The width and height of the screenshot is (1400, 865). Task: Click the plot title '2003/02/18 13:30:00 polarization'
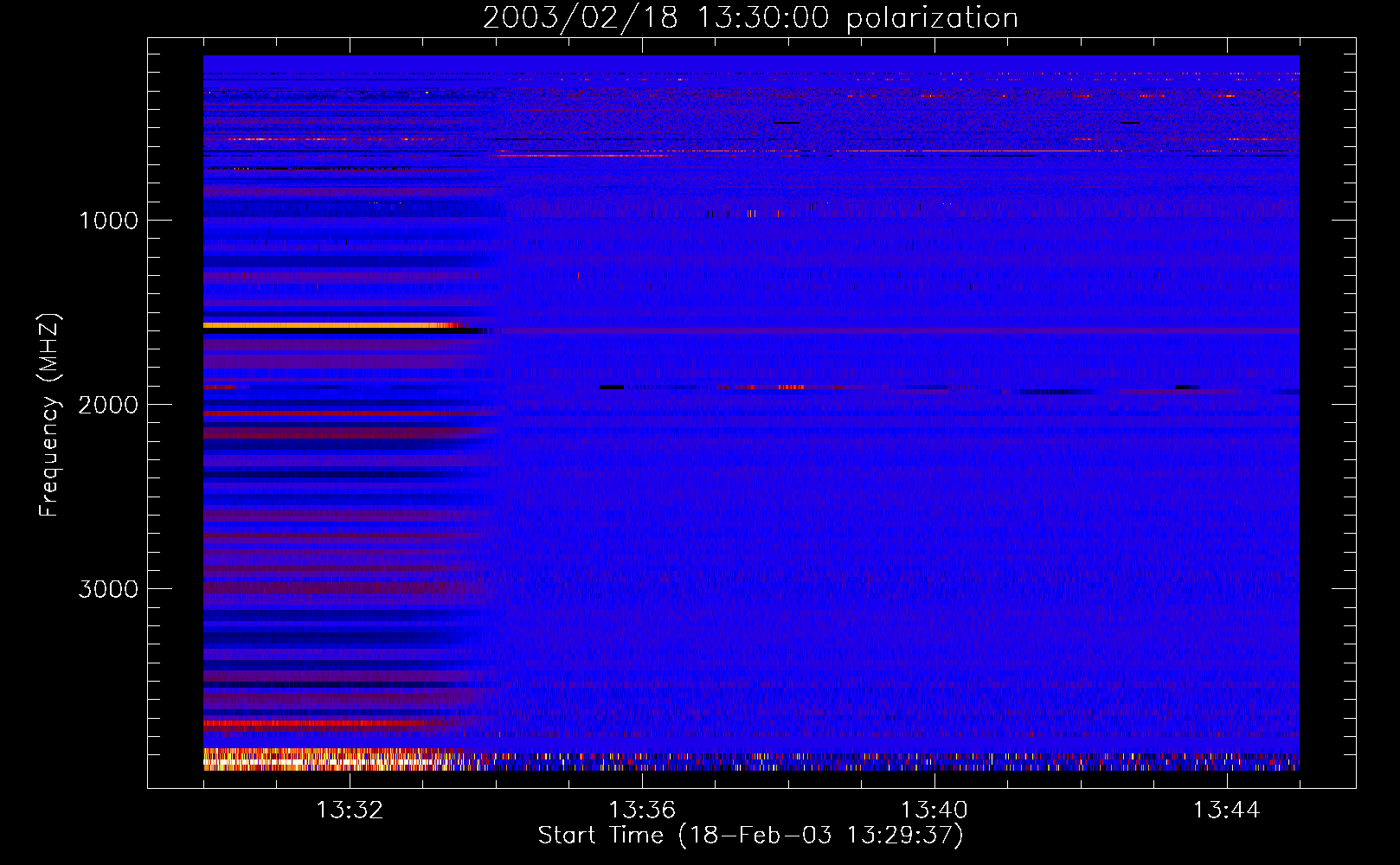(750, 18)
